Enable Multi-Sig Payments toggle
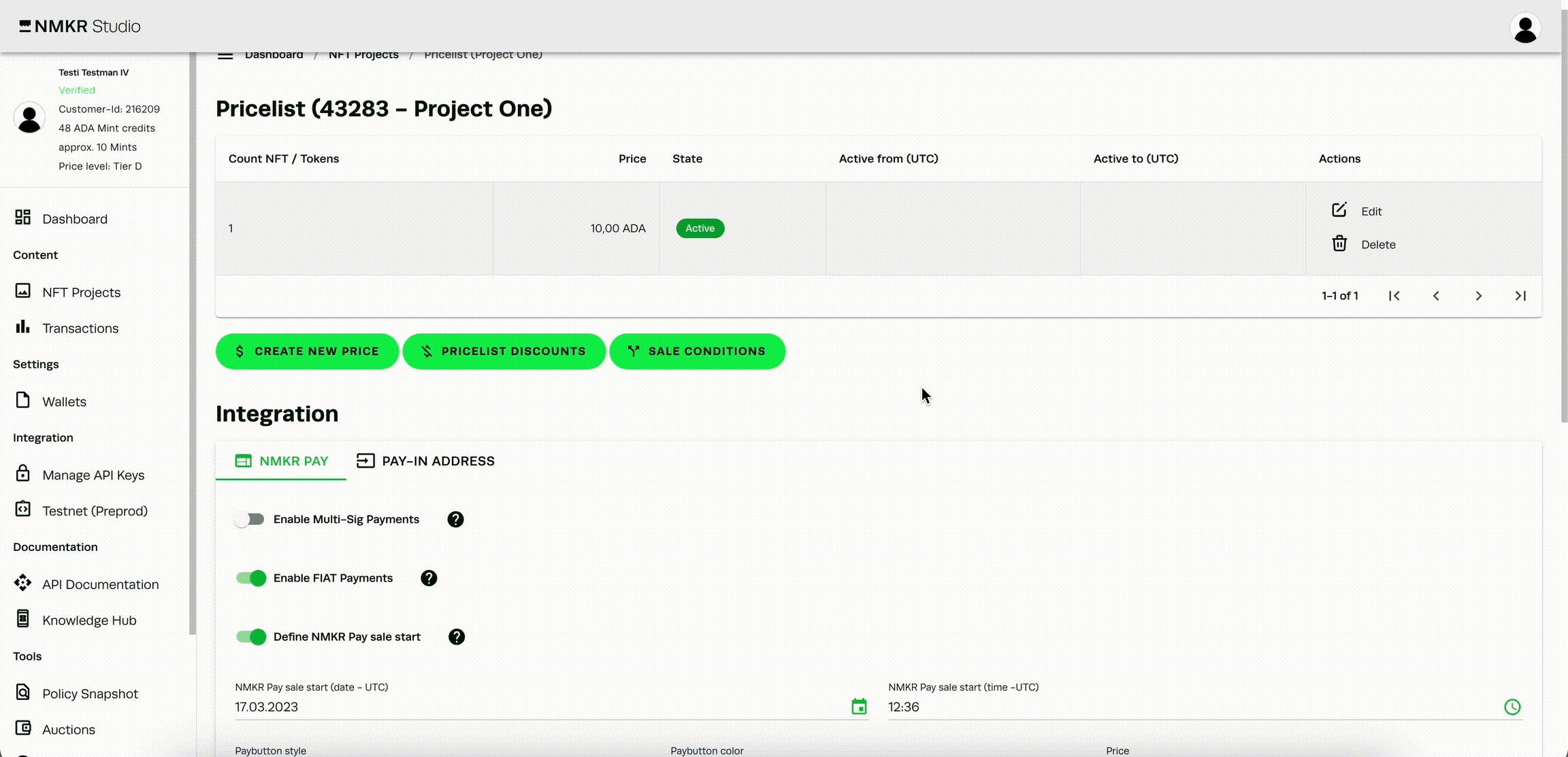This screenshot has height=757, width=1568. coord(250,520)
